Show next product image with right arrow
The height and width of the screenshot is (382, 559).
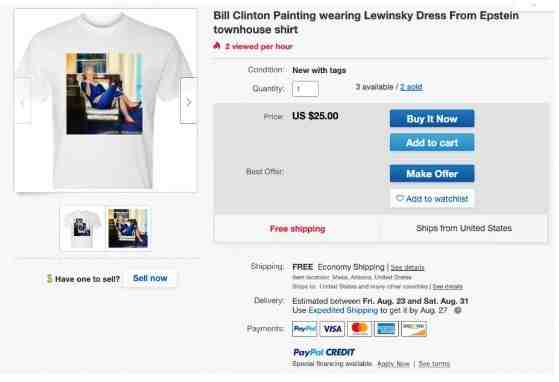[188, 101]
